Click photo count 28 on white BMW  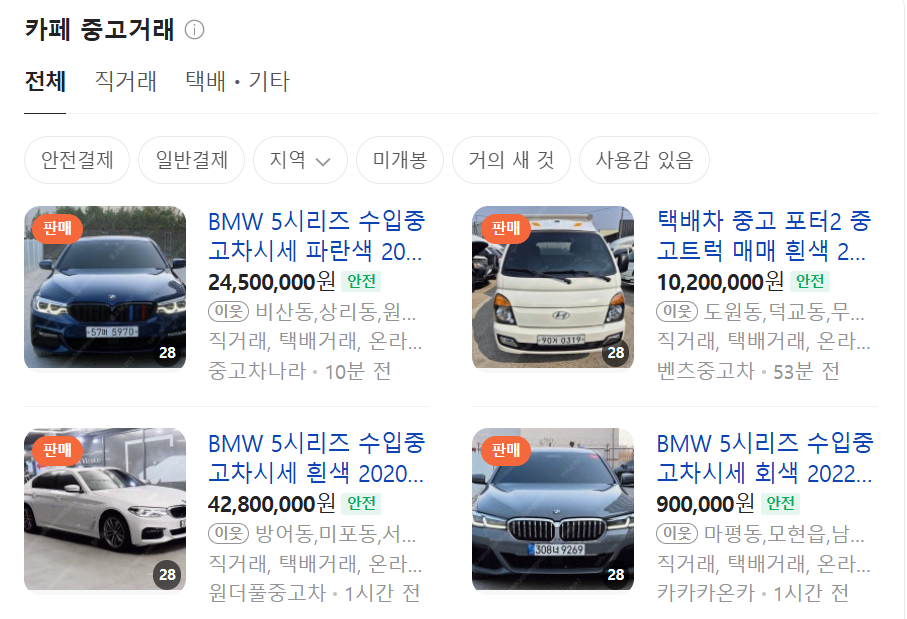[x=167, y=574]
